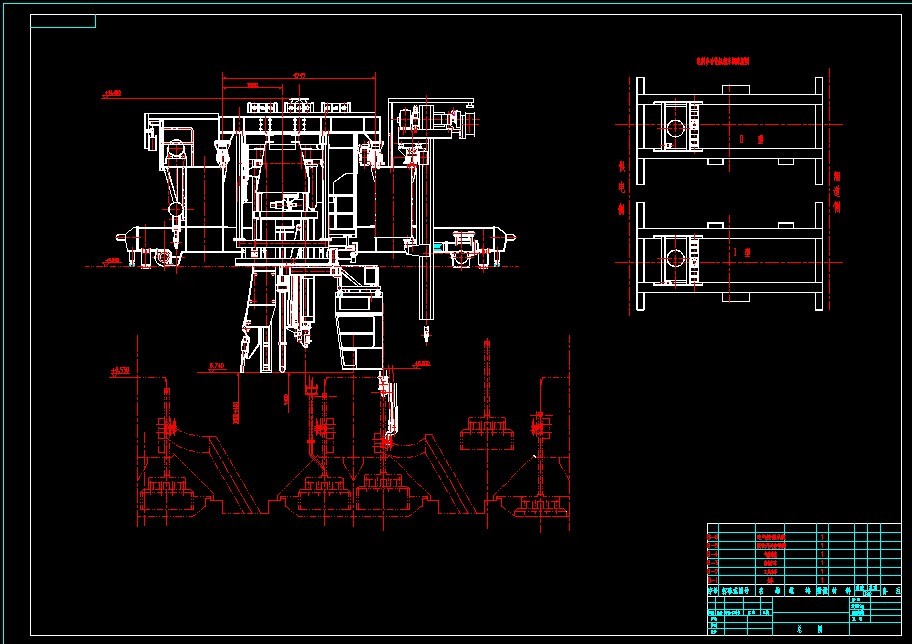Select the motor assembly at crane's upper right
This screenshot has height=644, width=912.
pos(440,121)
